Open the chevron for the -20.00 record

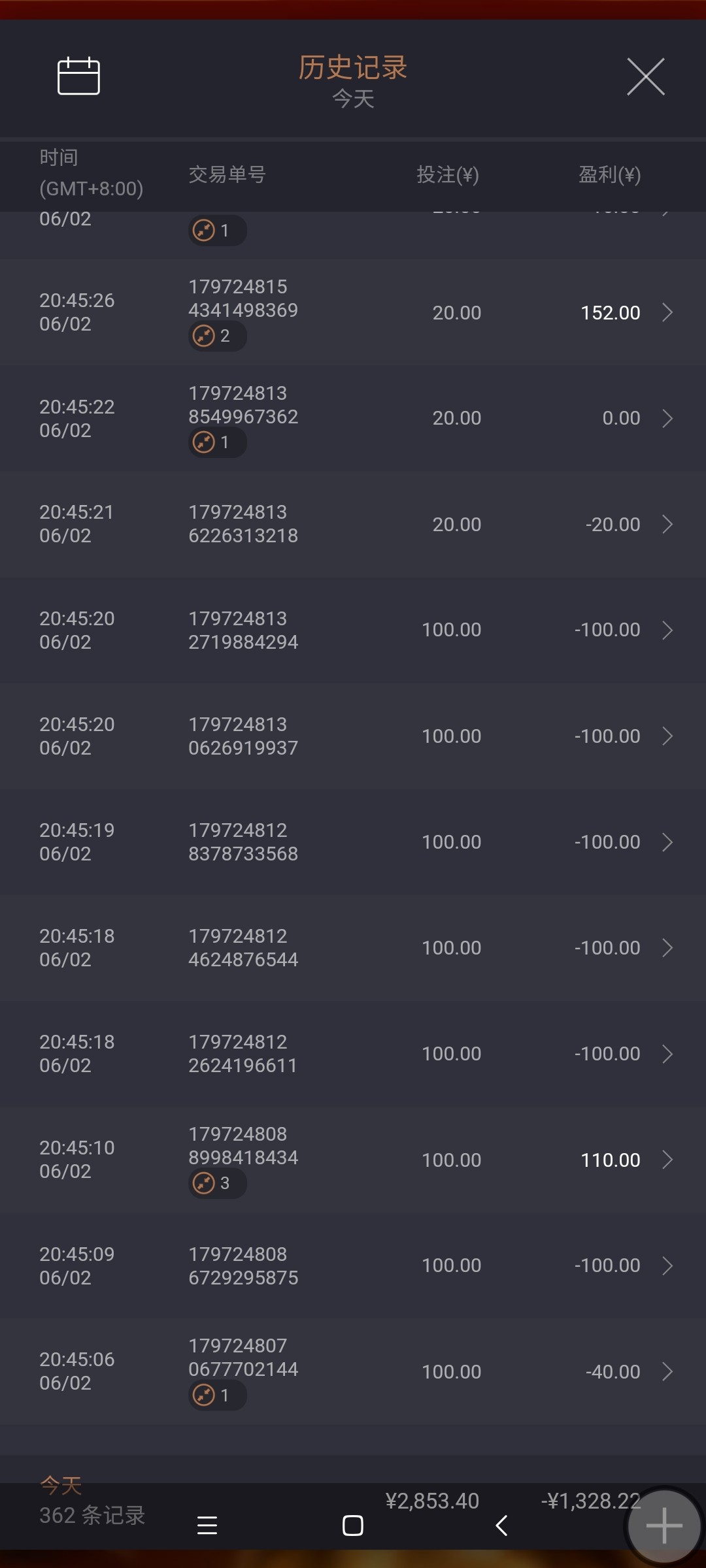[x=667, y=524]
